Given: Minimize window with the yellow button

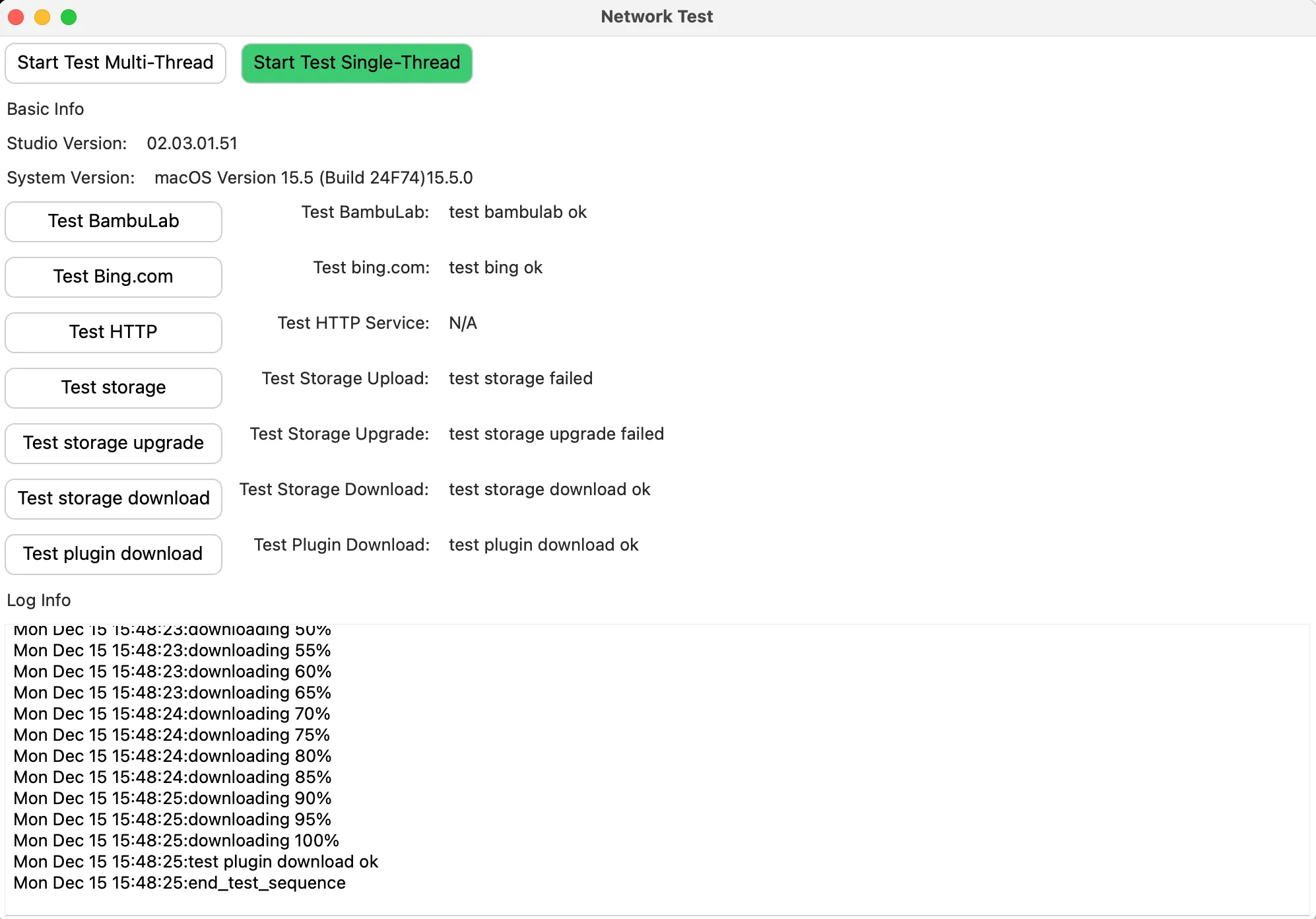Looking at the screenshot, I should tap(42, 17).
